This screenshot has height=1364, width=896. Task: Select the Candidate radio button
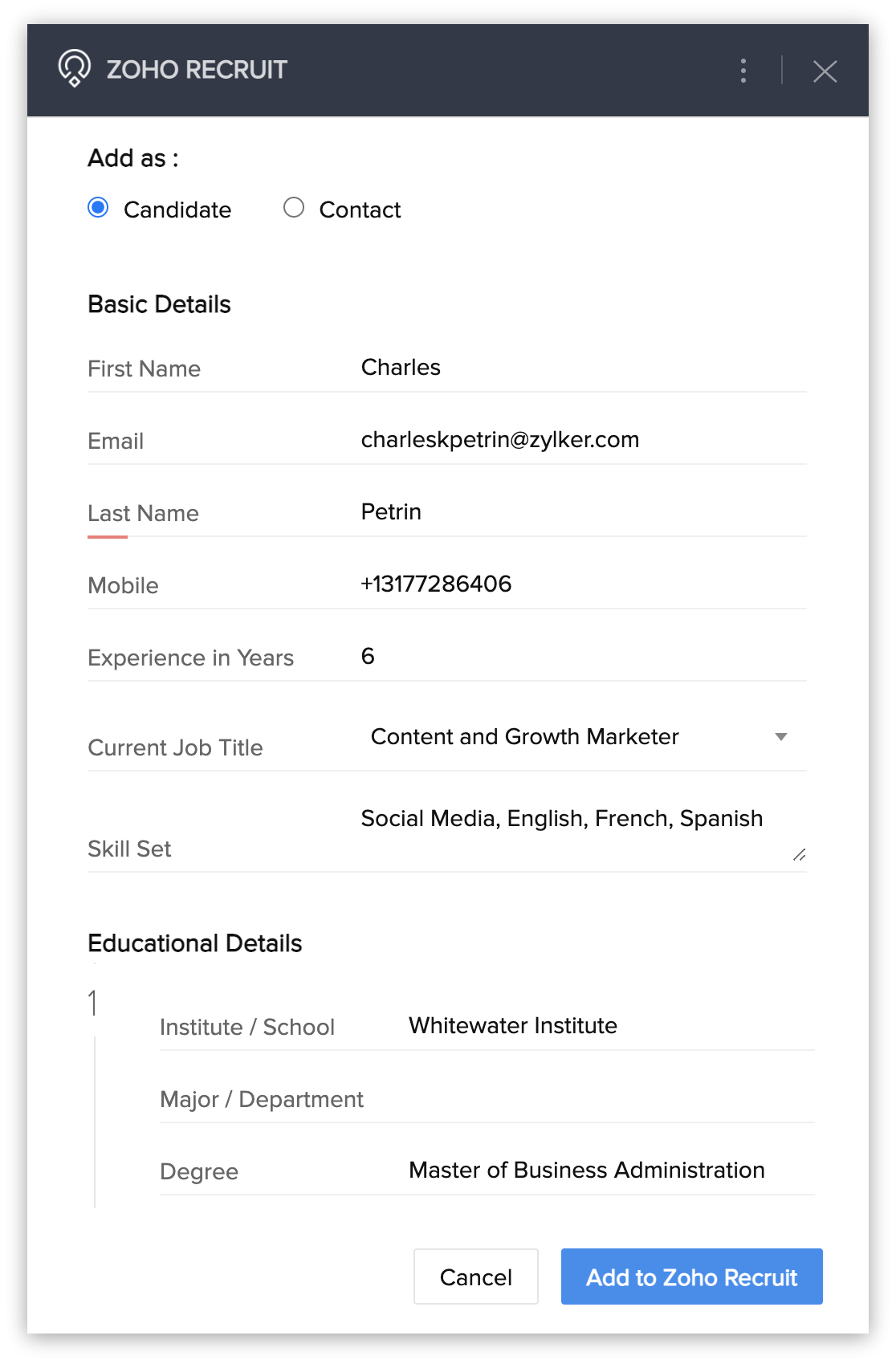[x=98, y=208]
